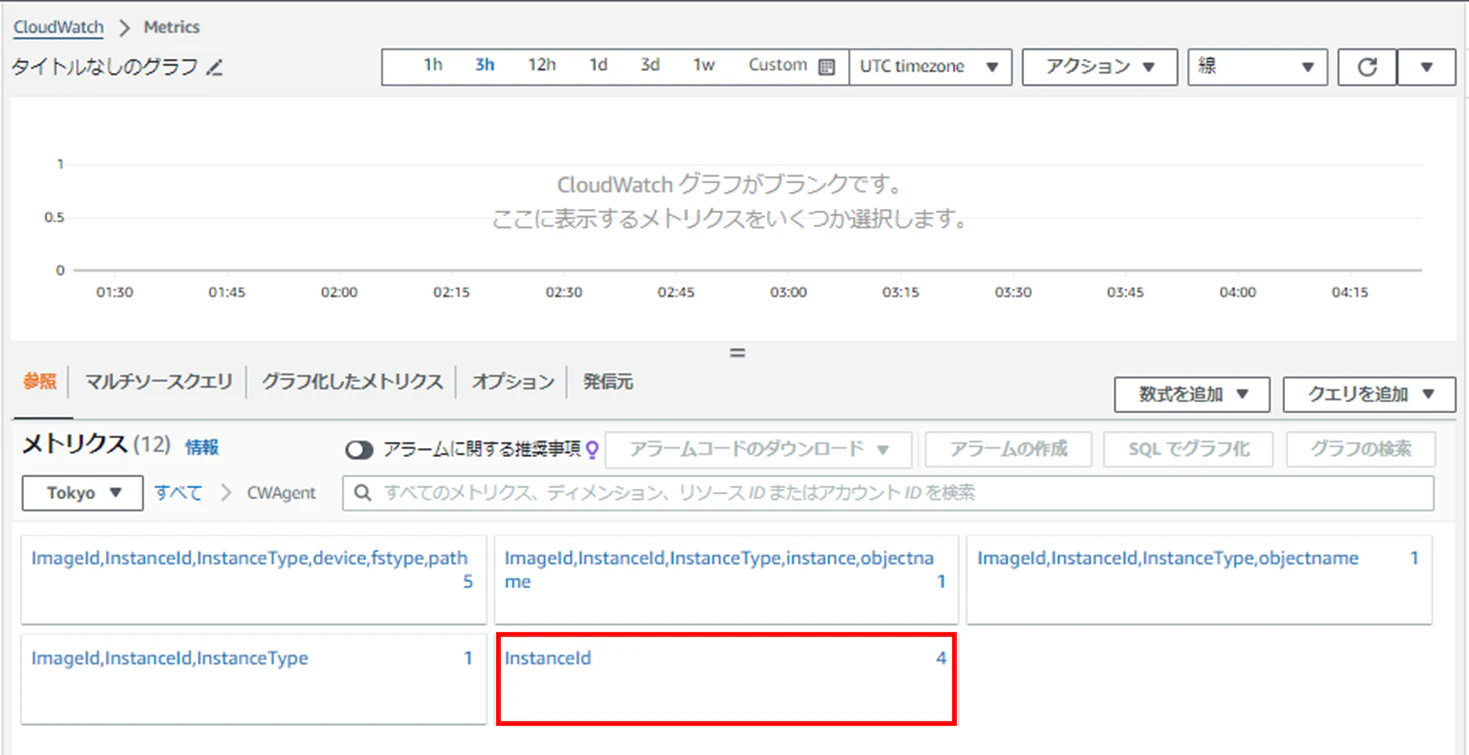Open the ImageId,InstanceId,InstanceType,objectname dimension card

pyautogui.click(x=1199, y=580)
